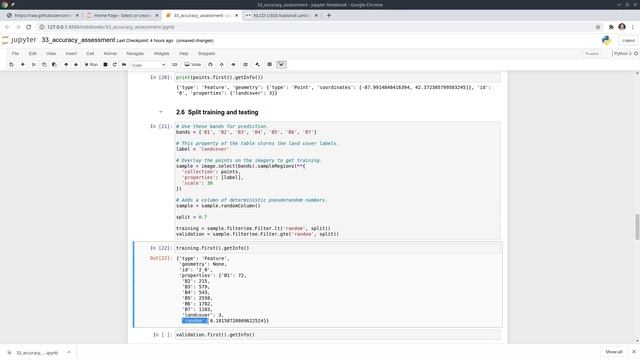
Task: Toggle the table of contents list icon
Action: click(x=245, y=64)
